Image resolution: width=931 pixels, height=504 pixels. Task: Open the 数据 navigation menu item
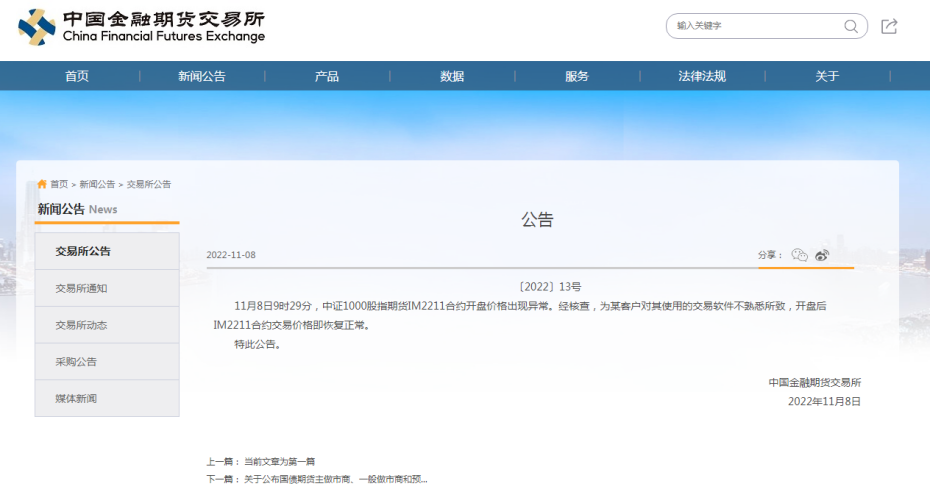tap(452, 76)
